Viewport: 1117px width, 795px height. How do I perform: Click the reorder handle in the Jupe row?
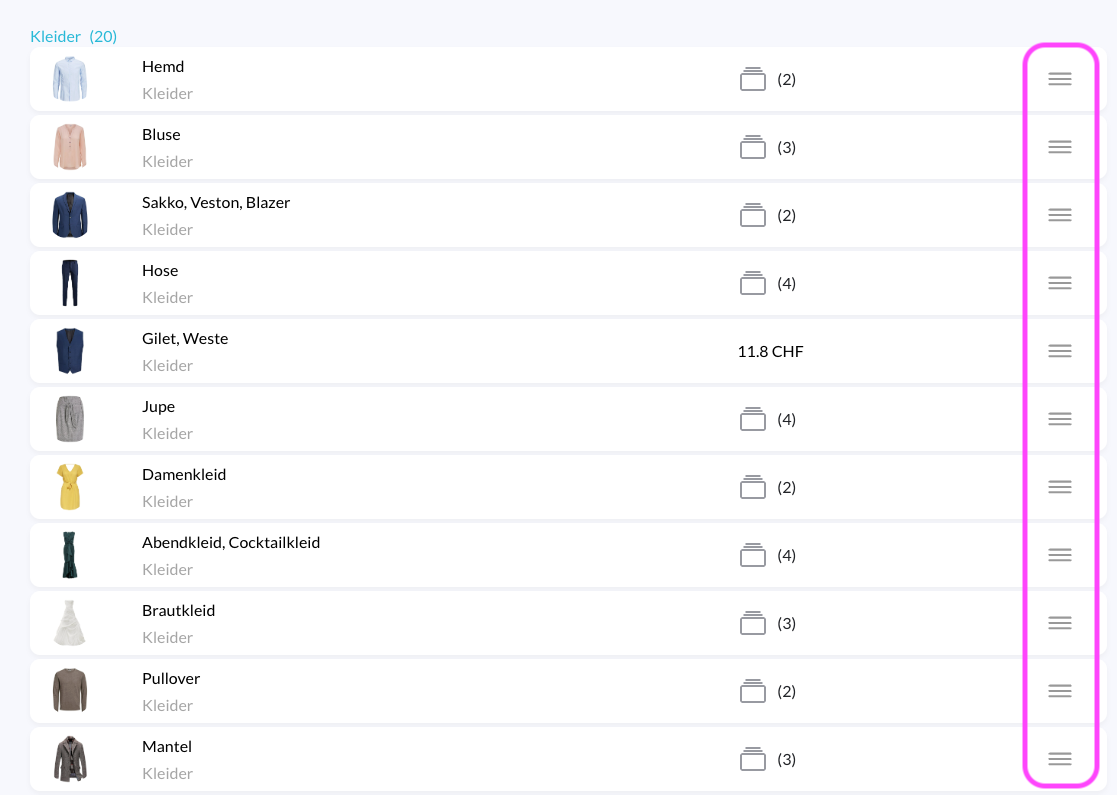coord(1059,419)
